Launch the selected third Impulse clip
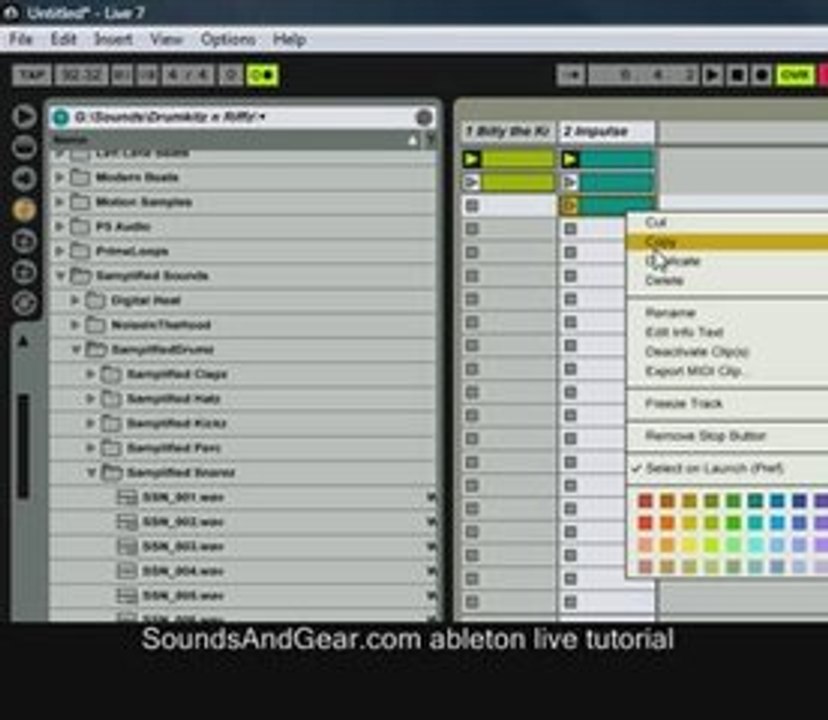This screenshot has width=828, height=720. pos(570,205)
